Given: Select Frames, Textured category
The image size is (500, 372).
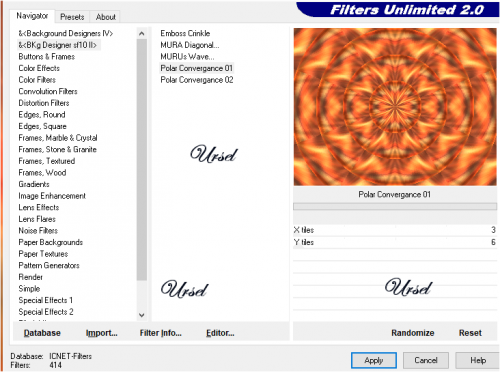Looking at the screenshot, I should pos(47,161).
